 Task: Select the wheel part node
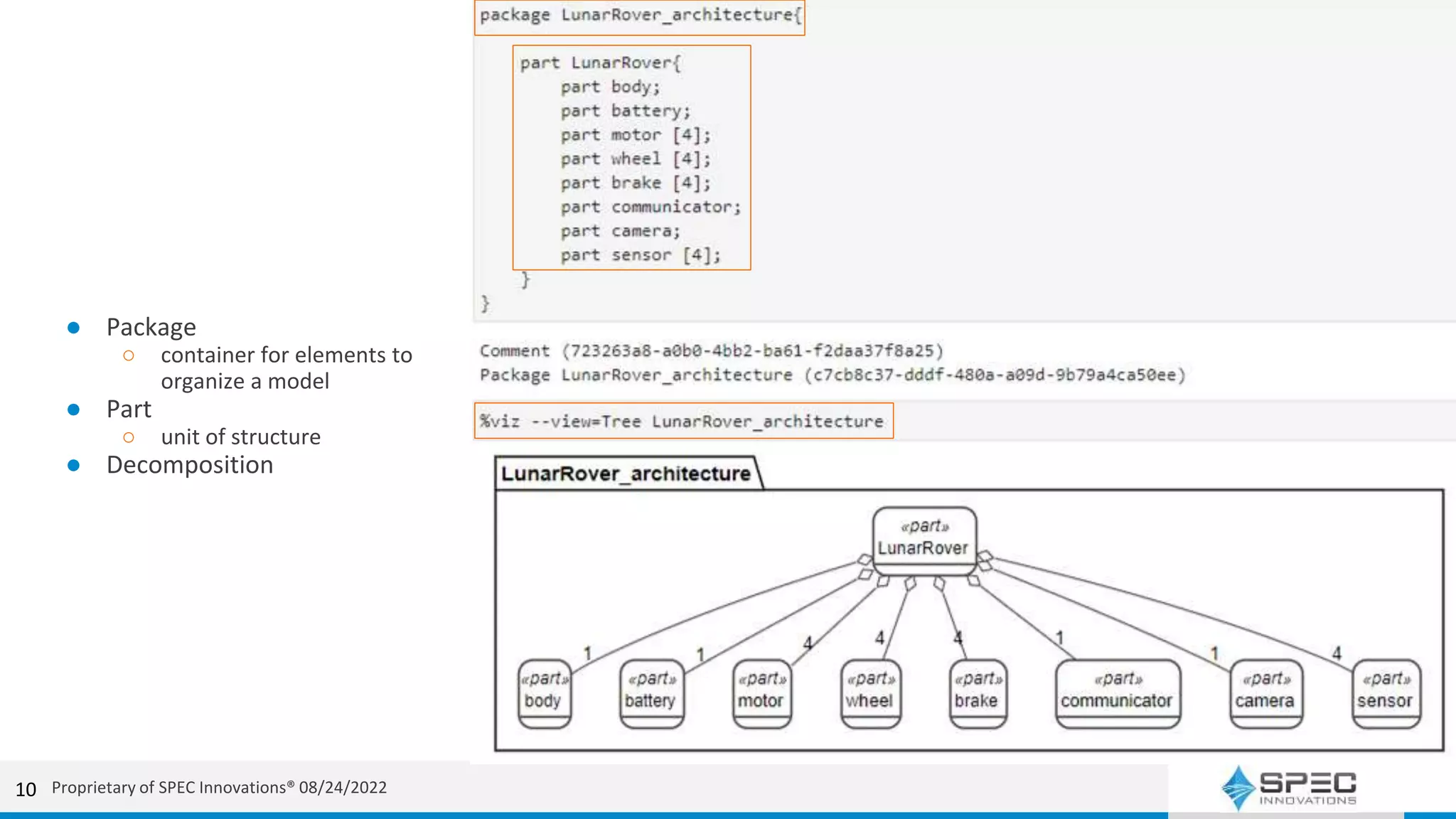869,692
